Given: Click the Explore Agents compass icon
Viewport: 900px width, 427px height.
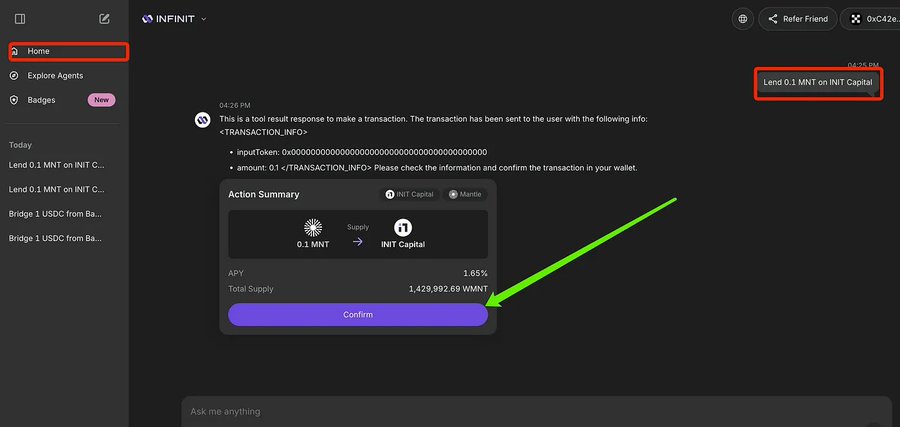Looking at the screenshot, I should click(x=14, y=76).
